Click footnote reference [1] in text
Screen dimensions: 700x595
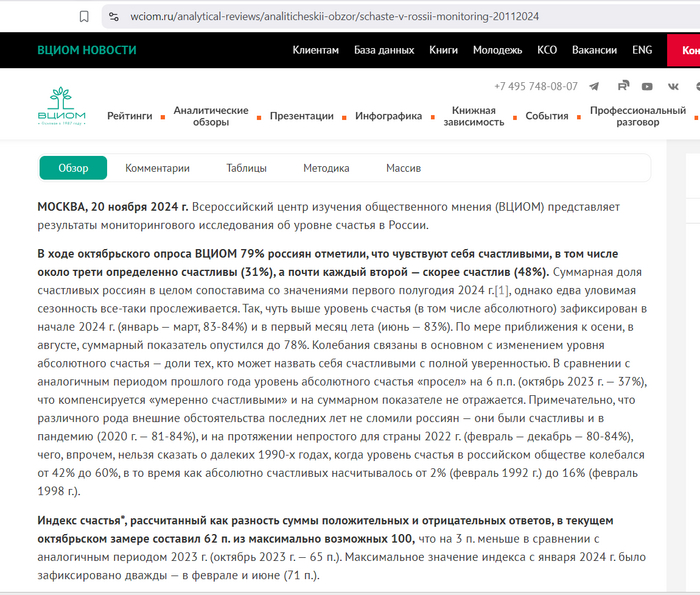tap(501, 290)
